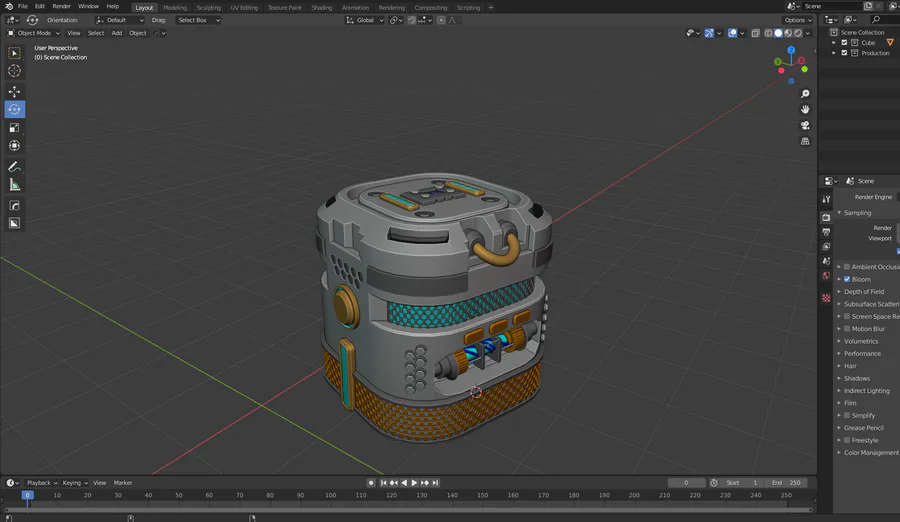Select the Rotate tool
The width and height of the screenshot is (900, 522).
coord(14,109)
